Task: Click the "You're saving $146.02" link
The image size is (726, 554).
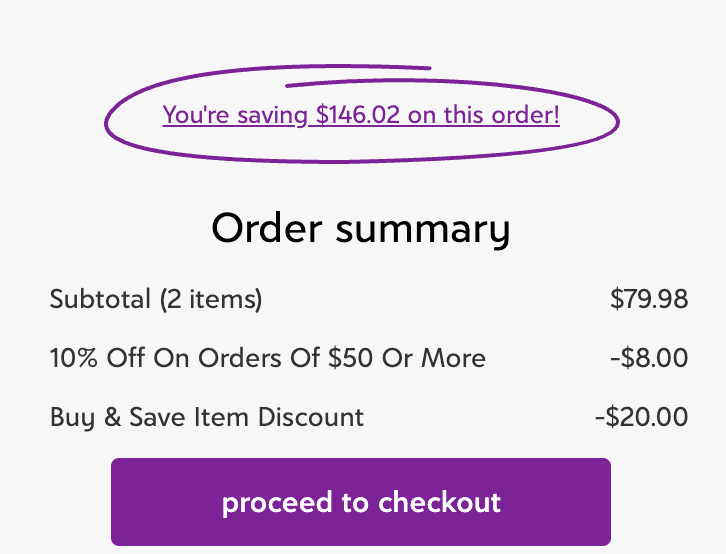Action: [x=360, y=115]
